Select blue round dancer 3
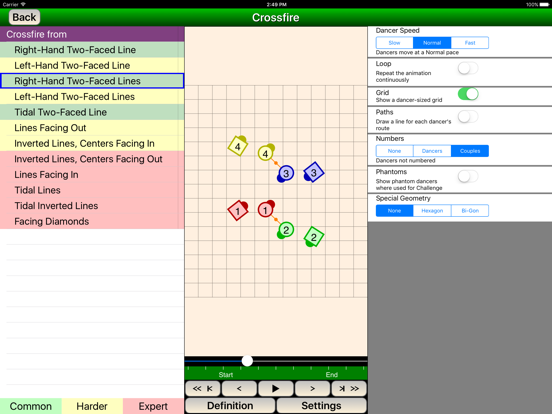Viewport: 552px width, 414px height. tap(286, 174)
